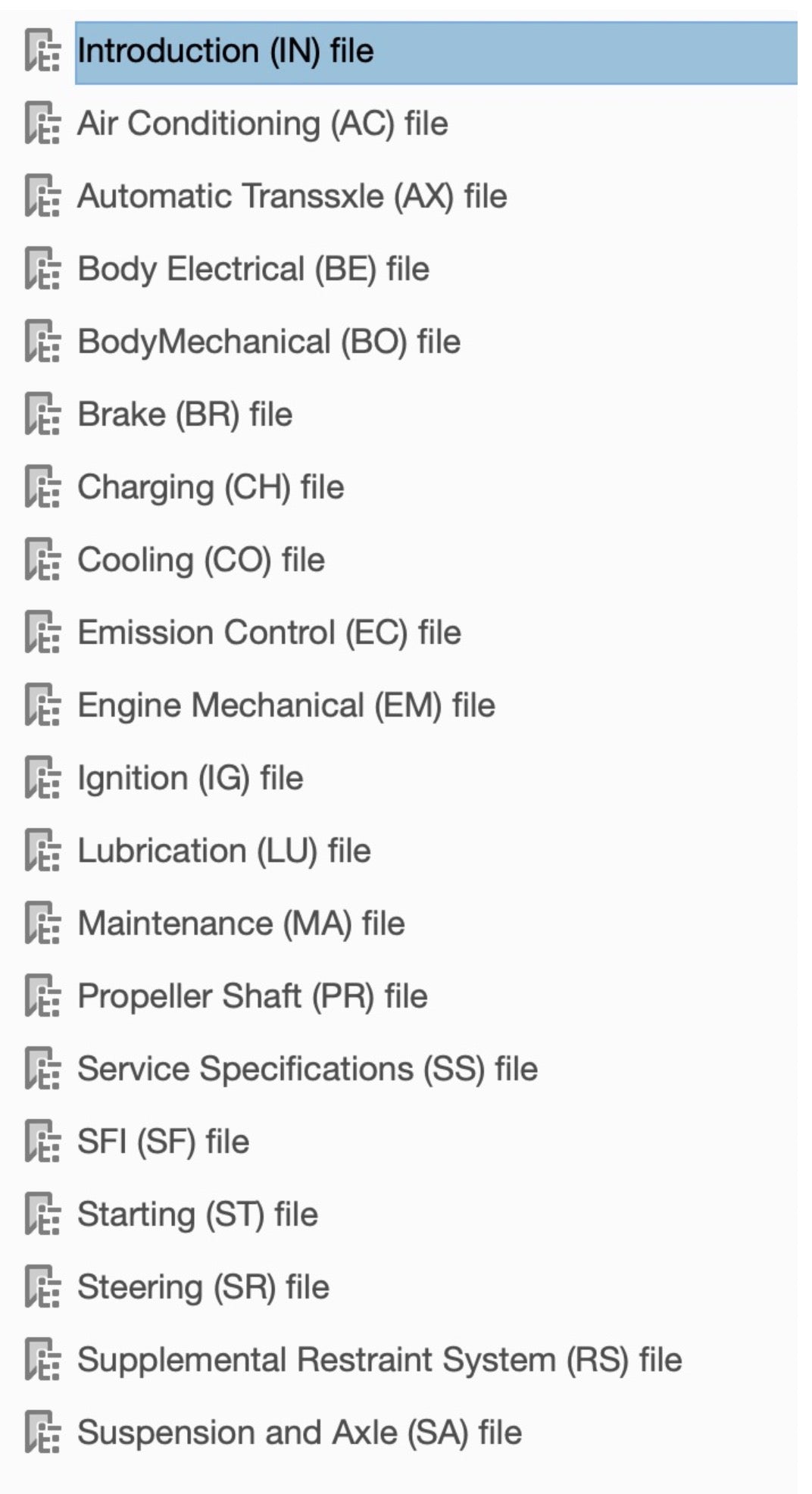Click the bookmark icon beside SFI (SF) file
The width and height of the screenshot is (812, 1494).
pyautogui.click(x=42, y=1142)
